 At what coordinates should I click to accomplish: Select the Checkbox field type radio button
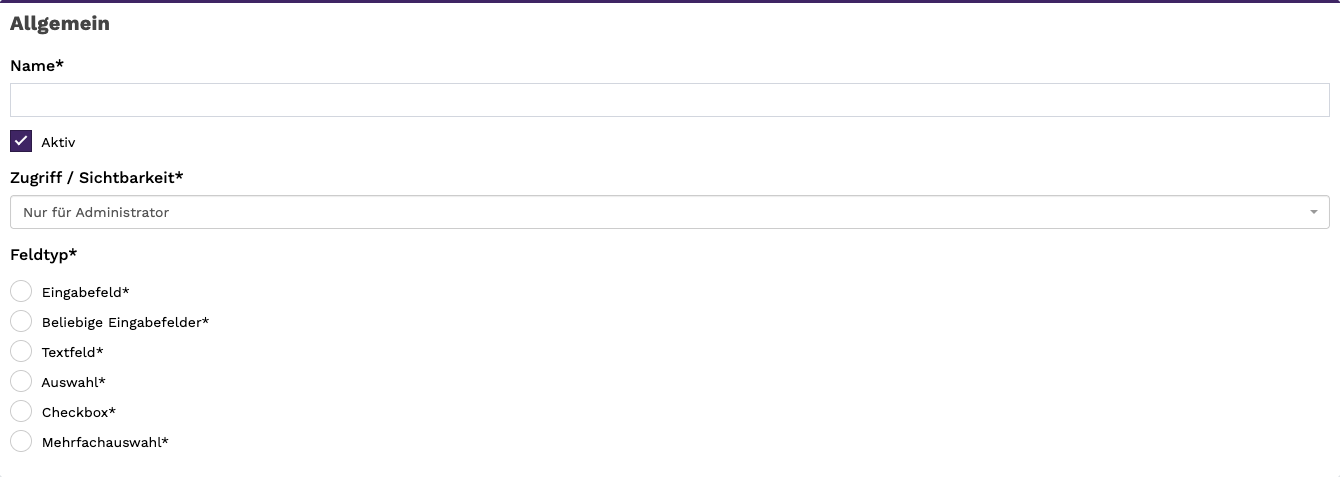(x=21, y=411)
